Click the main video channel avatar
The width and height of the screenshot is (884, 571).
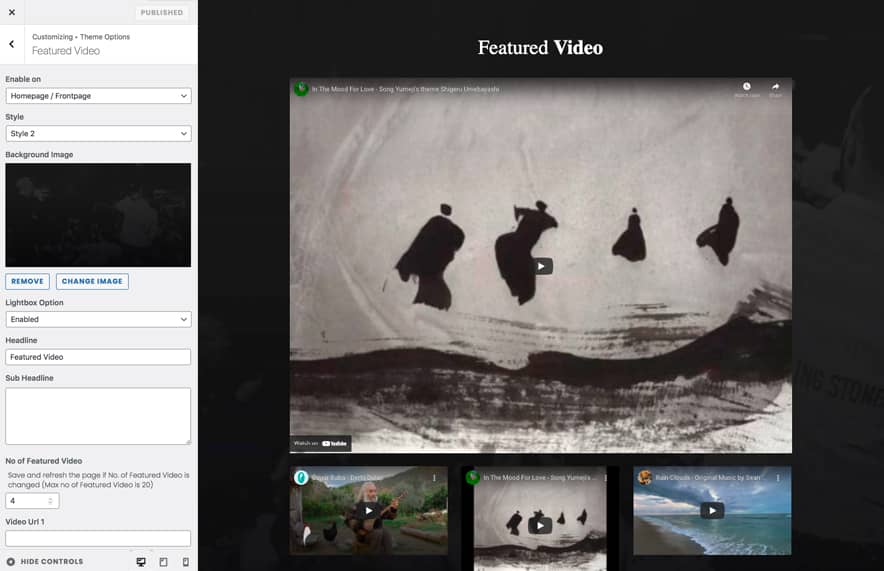302,89
